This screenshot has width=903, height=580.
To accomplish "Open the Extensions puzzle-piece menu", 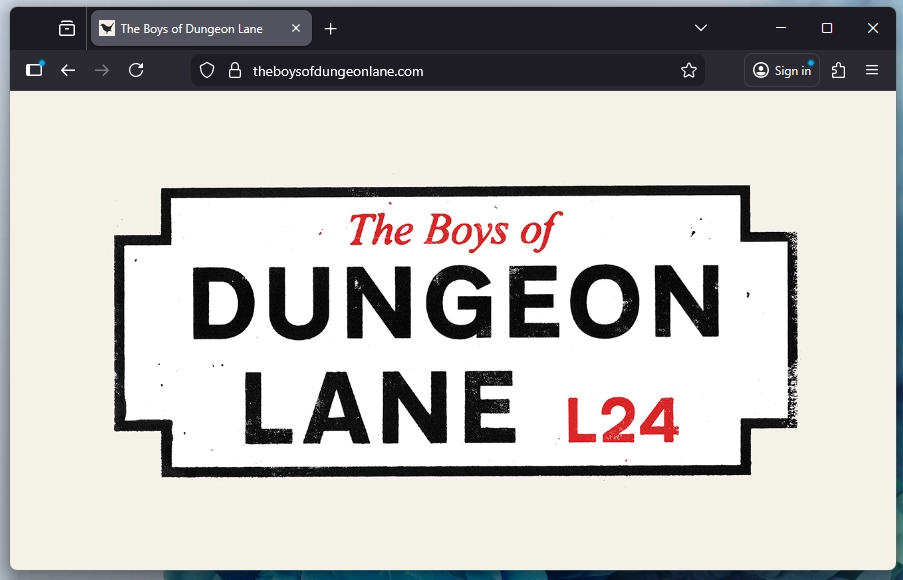I will coord(838,70).
